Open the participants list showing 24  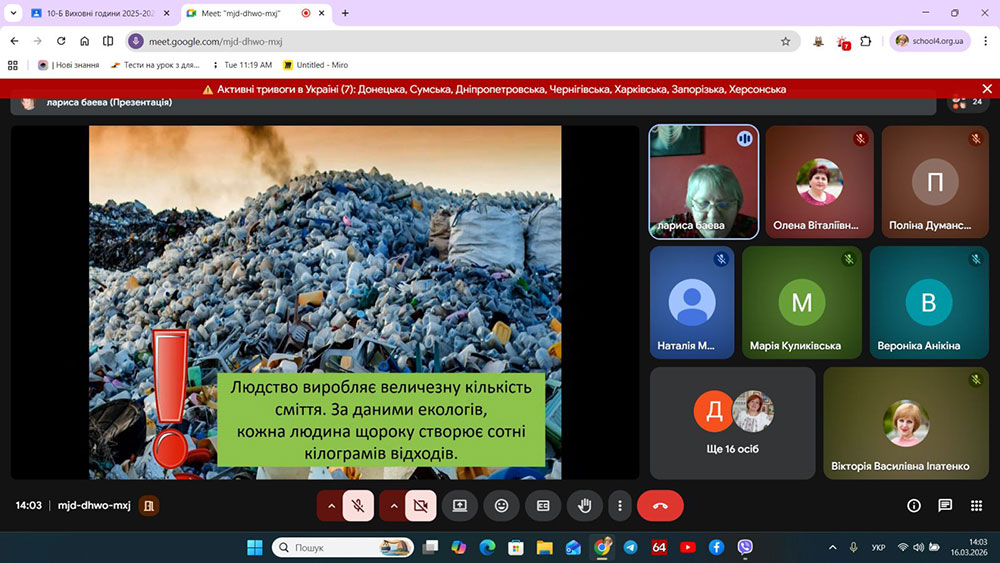coord(967,102)
